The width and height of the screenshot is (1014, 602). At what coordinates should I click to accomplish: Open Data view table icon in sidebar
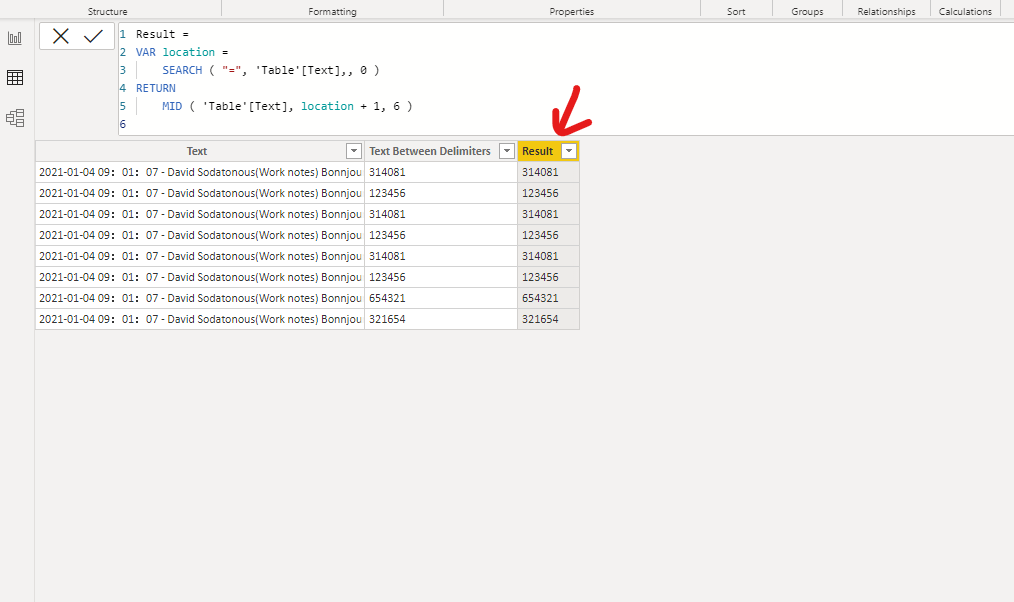15,78
